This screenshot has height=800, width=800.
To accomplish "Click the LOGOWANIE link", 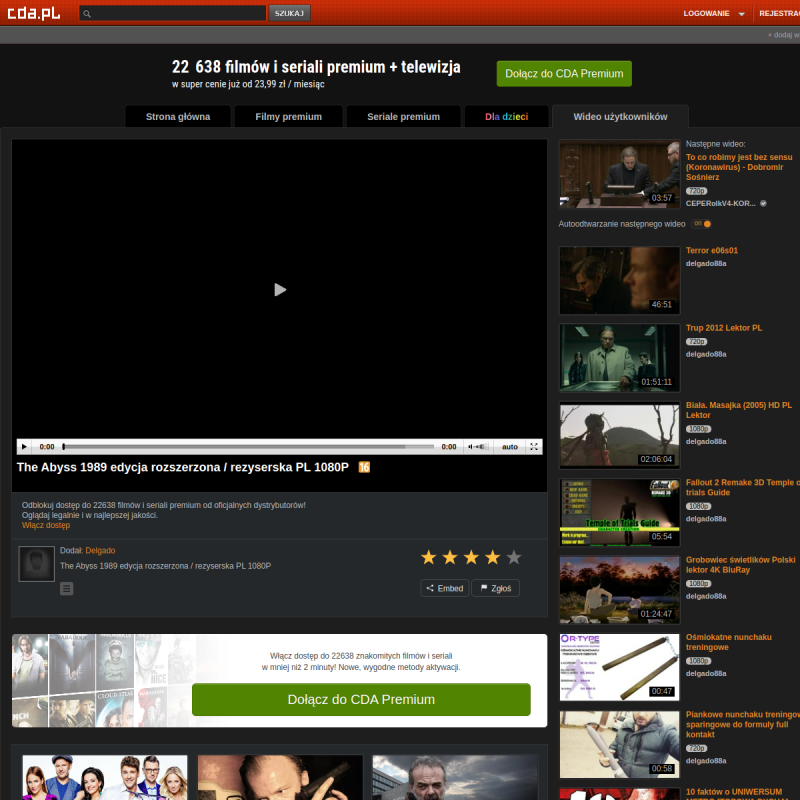I will [706, 14].
